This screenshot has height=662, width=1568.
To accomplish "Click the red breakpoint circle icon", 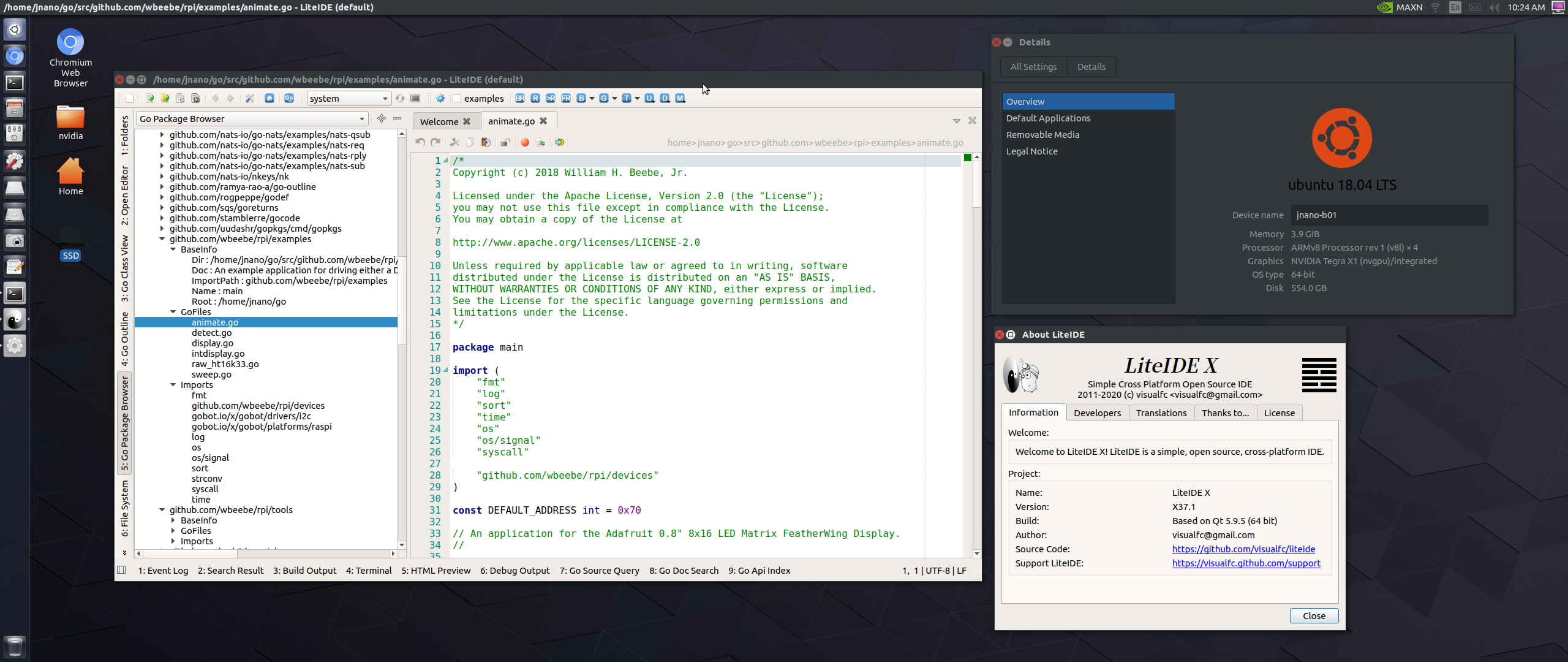I will pyautogui.click(x=525, y=142).
